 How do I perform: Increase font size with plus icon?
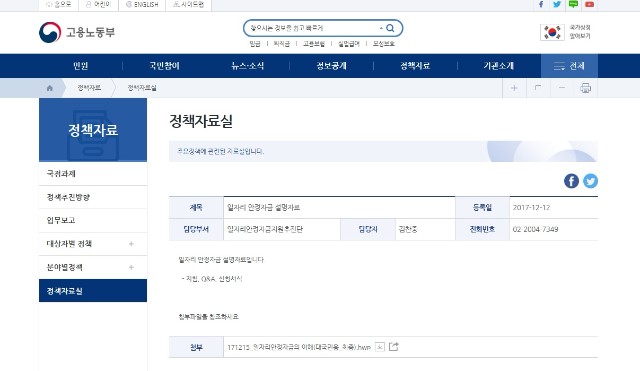click(514, 88)
